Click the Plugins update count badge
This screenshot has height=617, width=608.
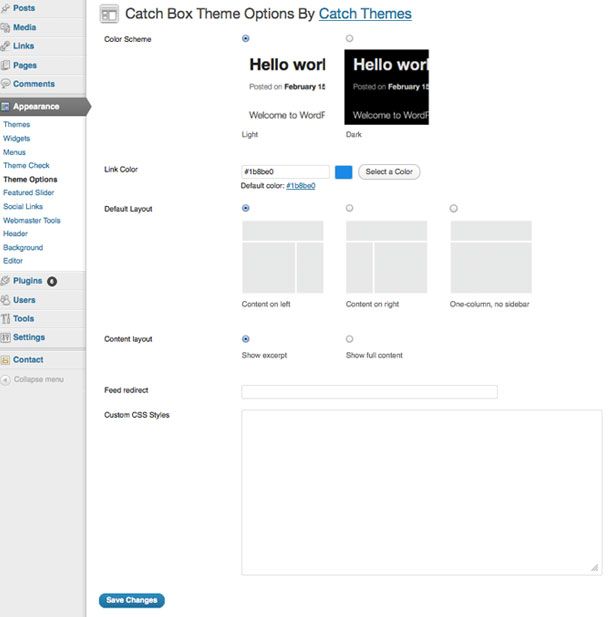click(52, 281)
